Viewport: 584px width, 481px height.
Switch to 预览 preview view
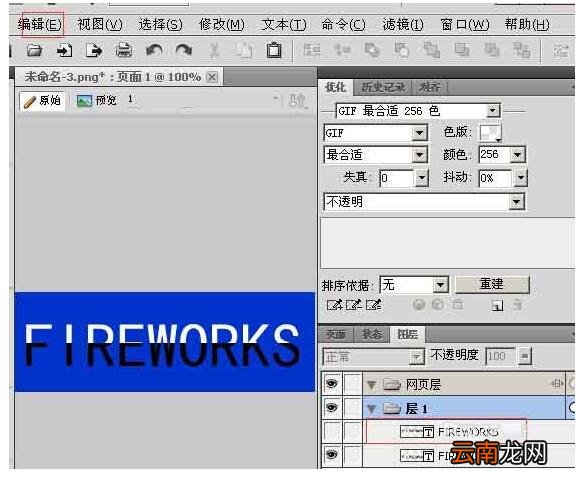(97, 100)
